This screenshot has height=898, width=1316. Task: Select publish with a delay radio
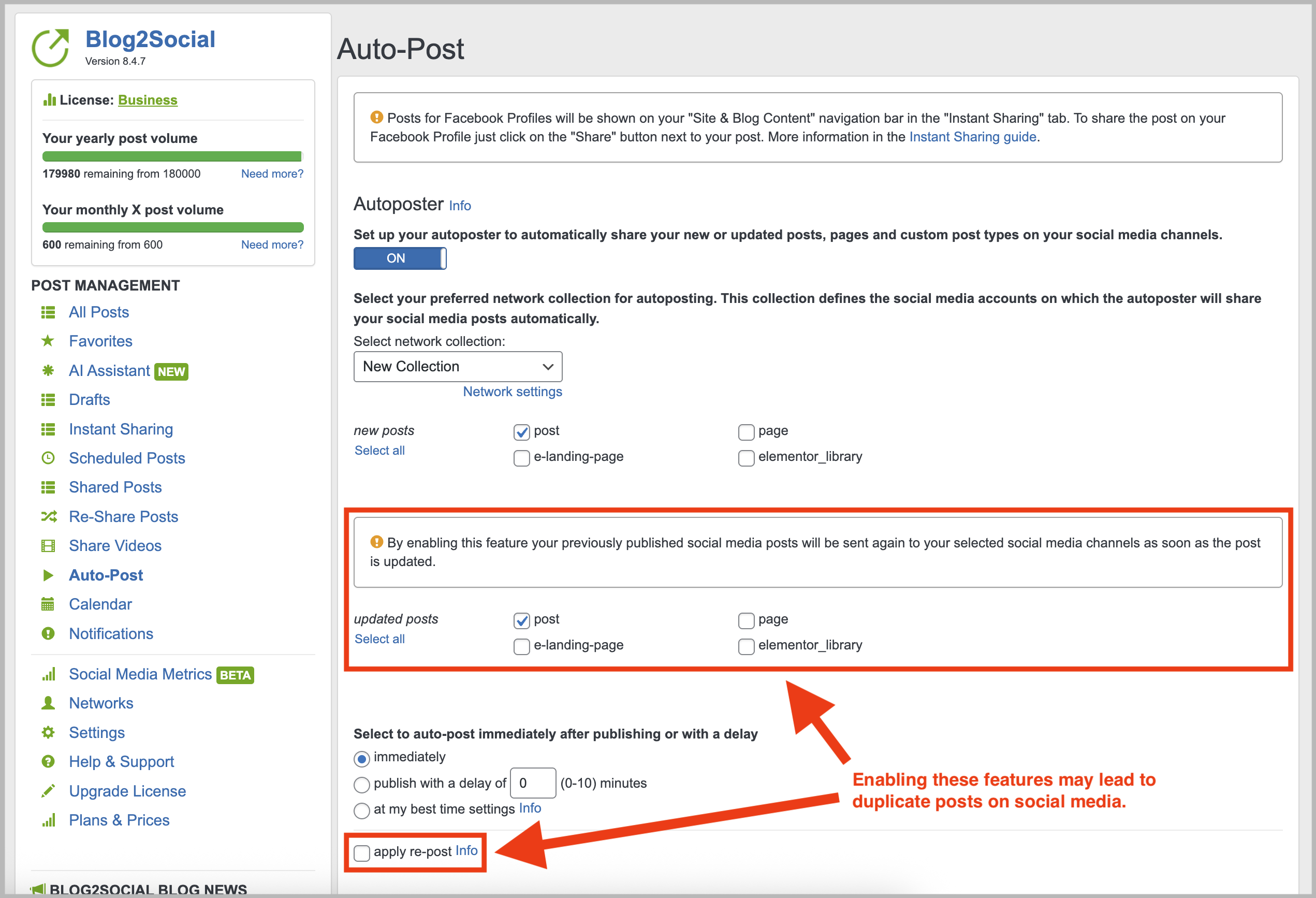pyautogui.click(x=361, y=785)
